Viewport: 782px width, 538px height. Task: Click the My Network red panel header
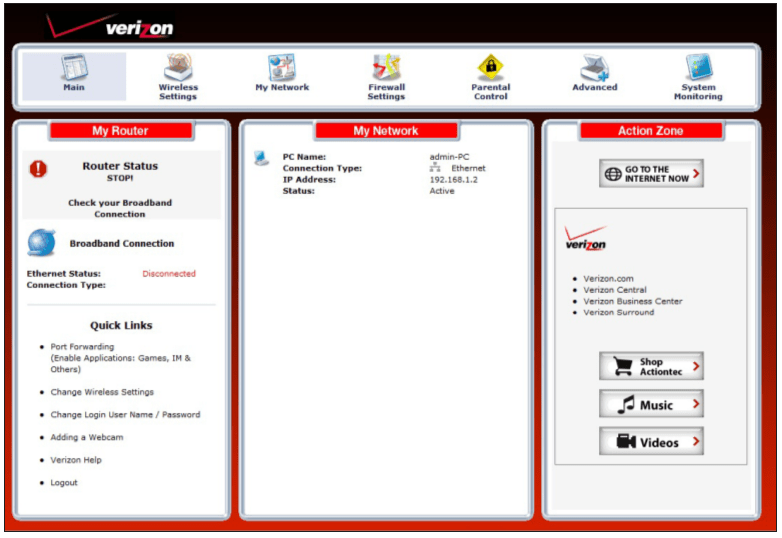pyautogui.click(x=386, y=131)
